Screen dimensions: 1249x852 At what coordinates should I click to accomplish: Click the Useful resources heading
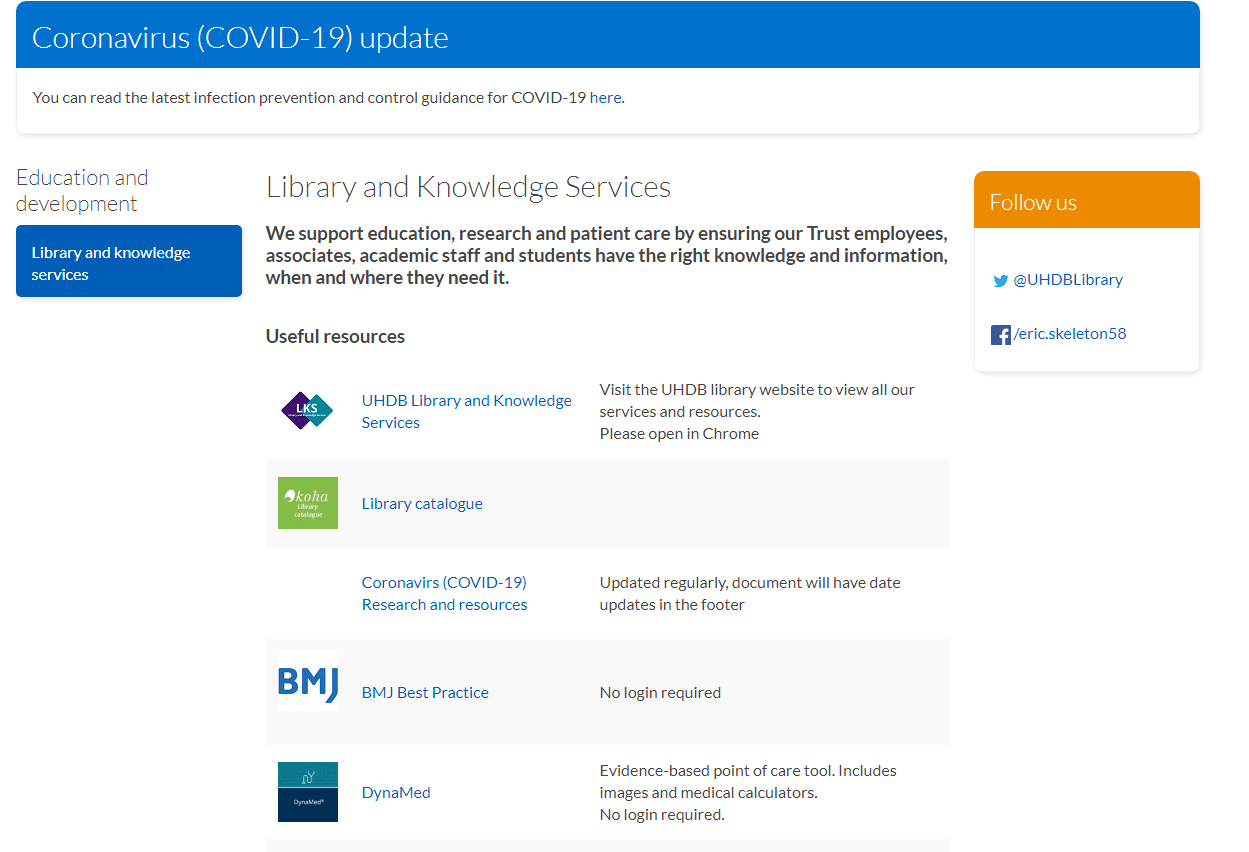(334, 336)
